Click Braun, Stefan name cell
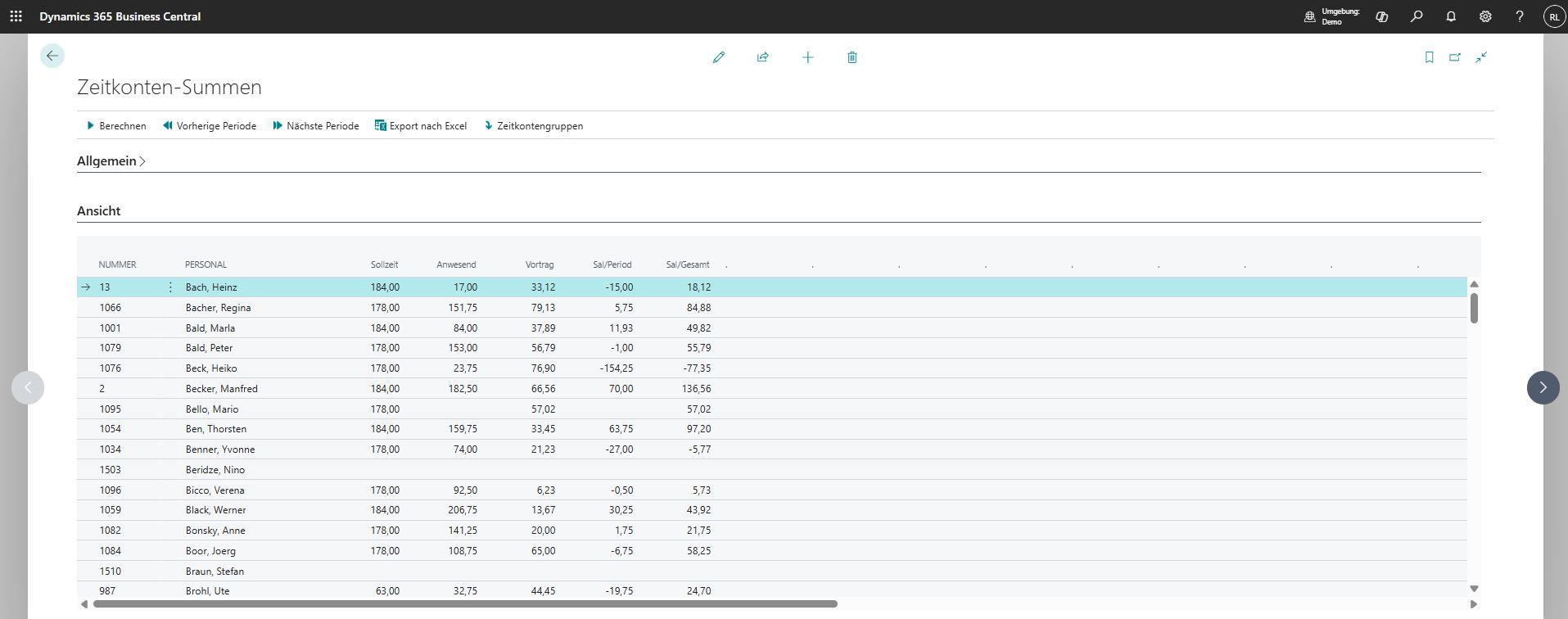 (215, 572)
